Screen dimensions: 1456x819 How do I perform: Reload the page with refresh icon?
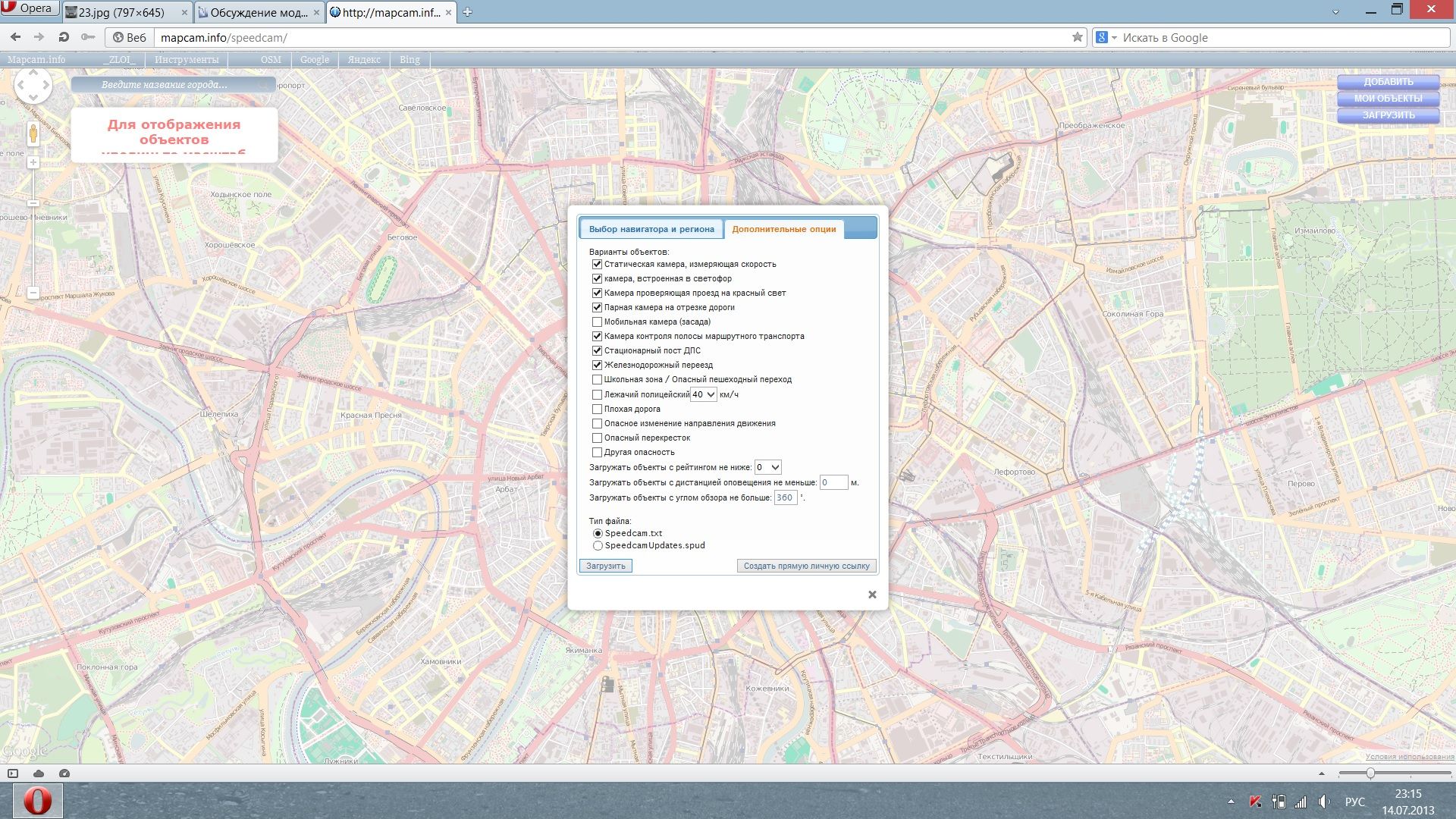[x=64, y=37]
